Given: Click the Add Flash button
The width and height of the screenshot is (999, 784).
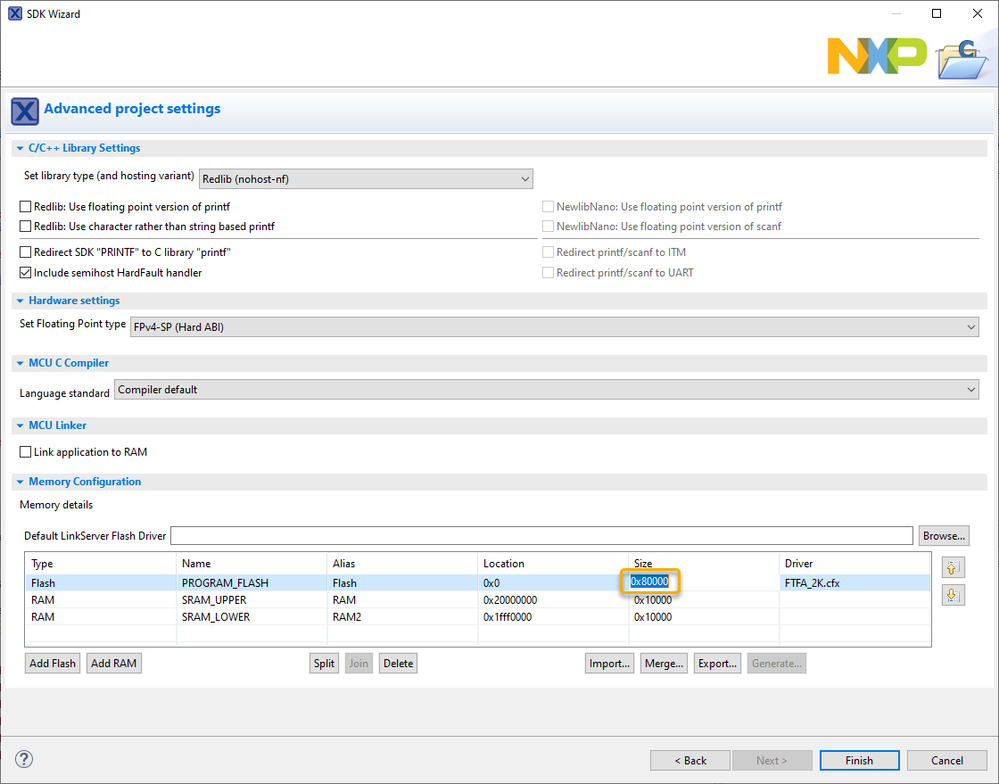Looking at the screenshot, I should click(x=53, y=663).
